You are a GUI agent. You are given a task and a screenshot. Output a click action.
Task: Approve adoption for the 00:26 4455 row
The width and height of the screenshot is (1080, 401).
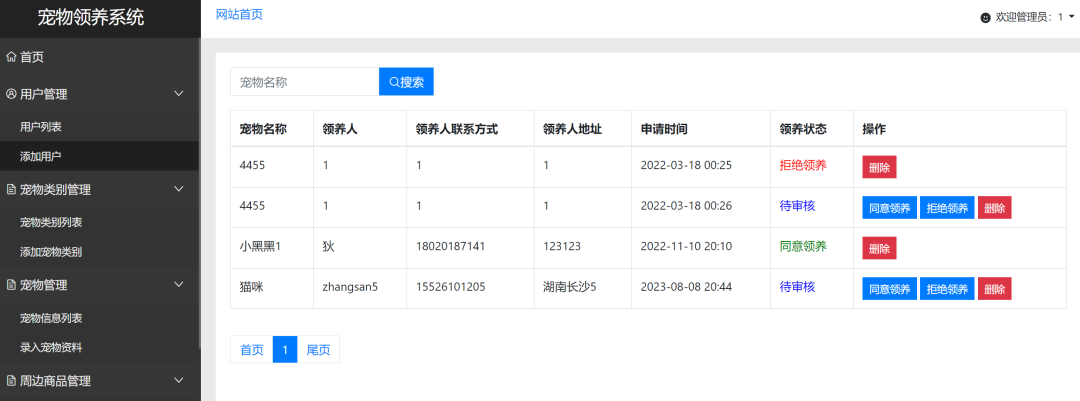(890, 207)
